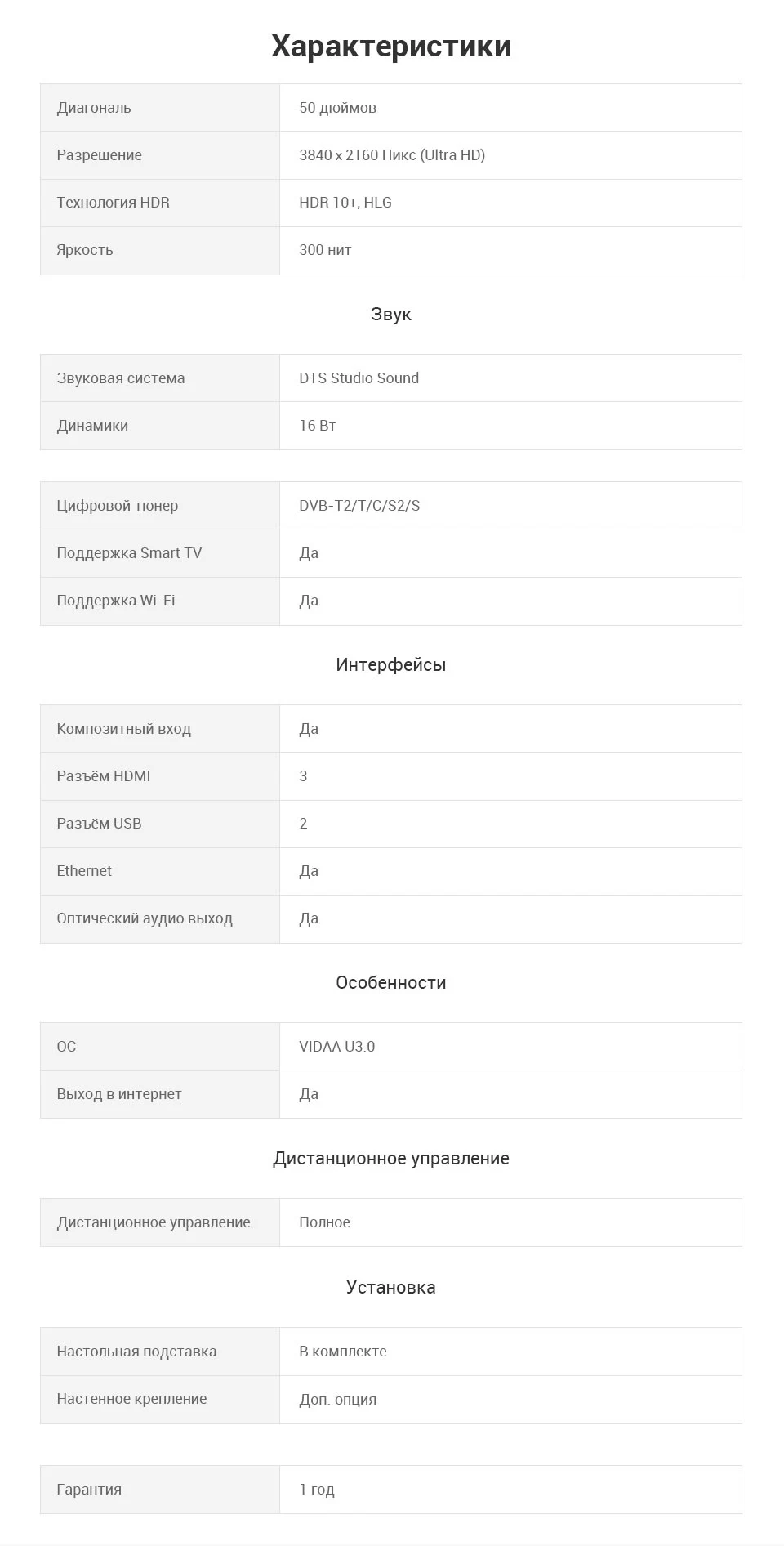784x1546 pixels.
Task: Click the Звук section heading
Action: click(x=391, y=315)
